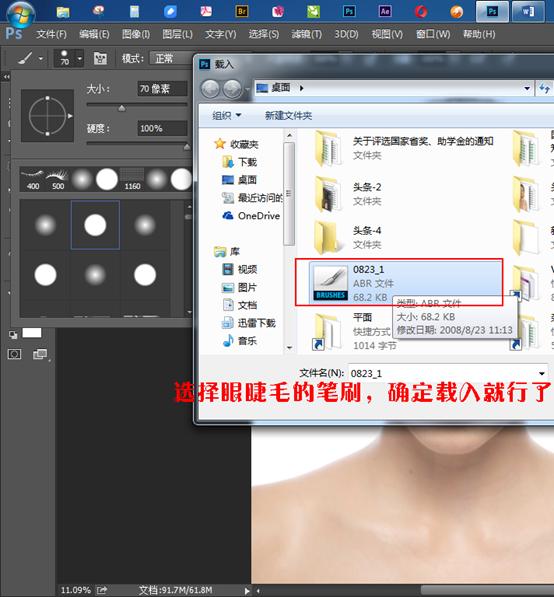Open the 编辑(E) menu
The image size is (554, 597).
click(94, 34)
